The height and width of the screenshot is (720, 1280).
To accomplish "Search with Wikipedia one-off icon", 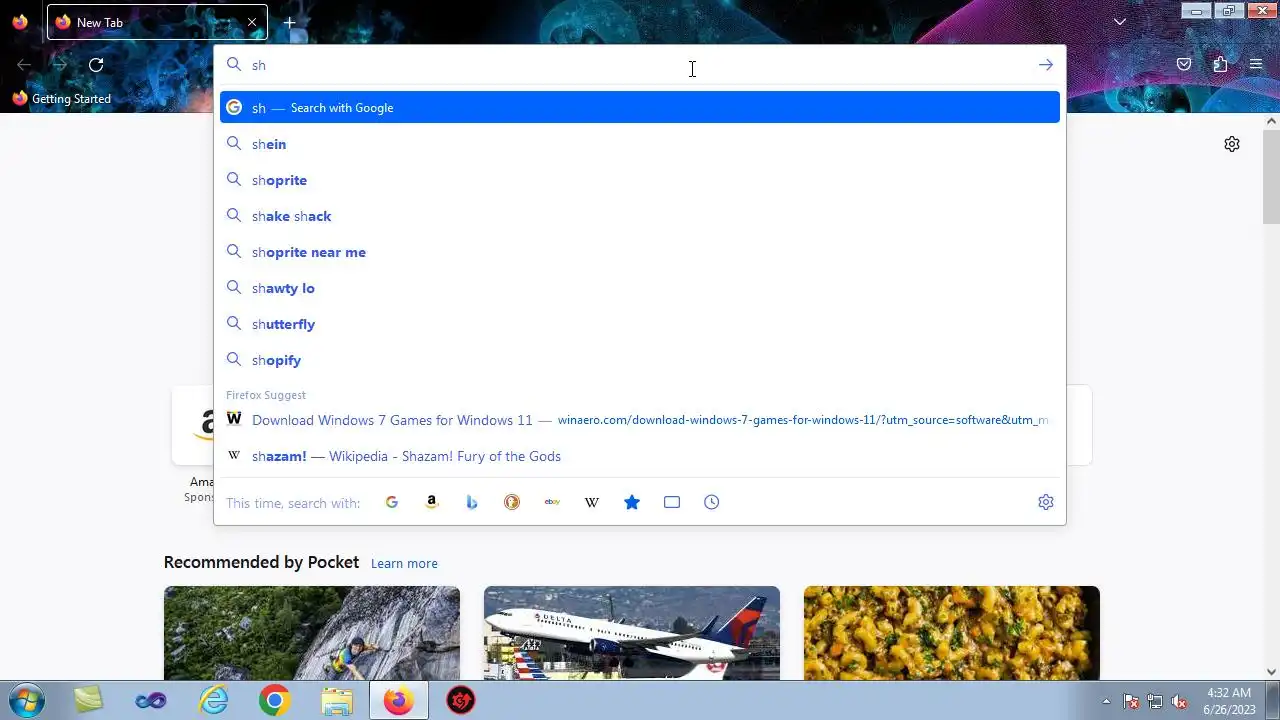I will [592, 502].
